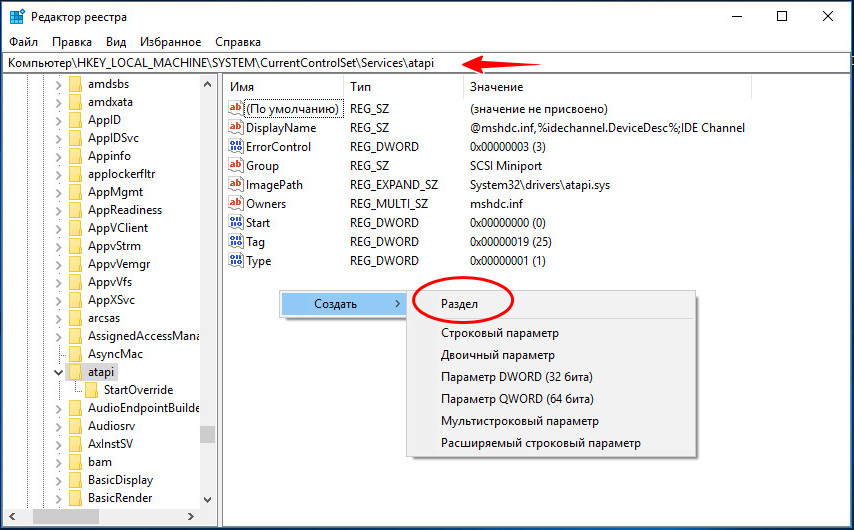854x530 pixels.
Task: Click the BasicDisplay folder icon
Action: pyautogui.click(x=76, y=480)
